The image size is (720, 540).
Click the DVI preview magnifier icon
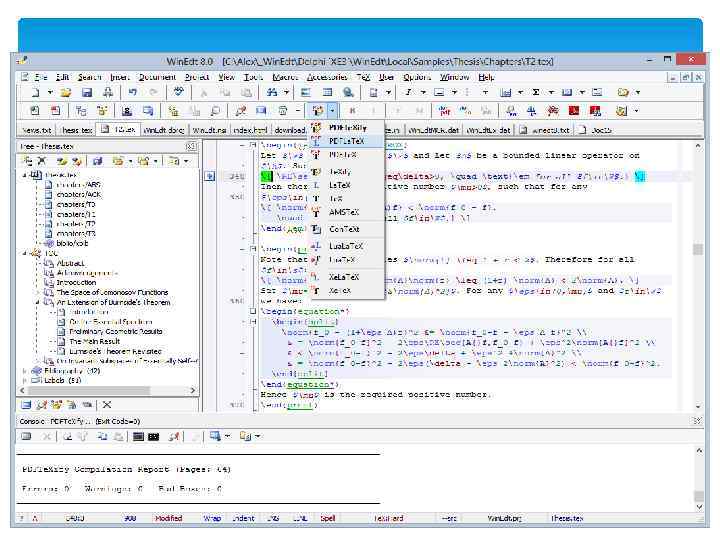coord(511,111)
